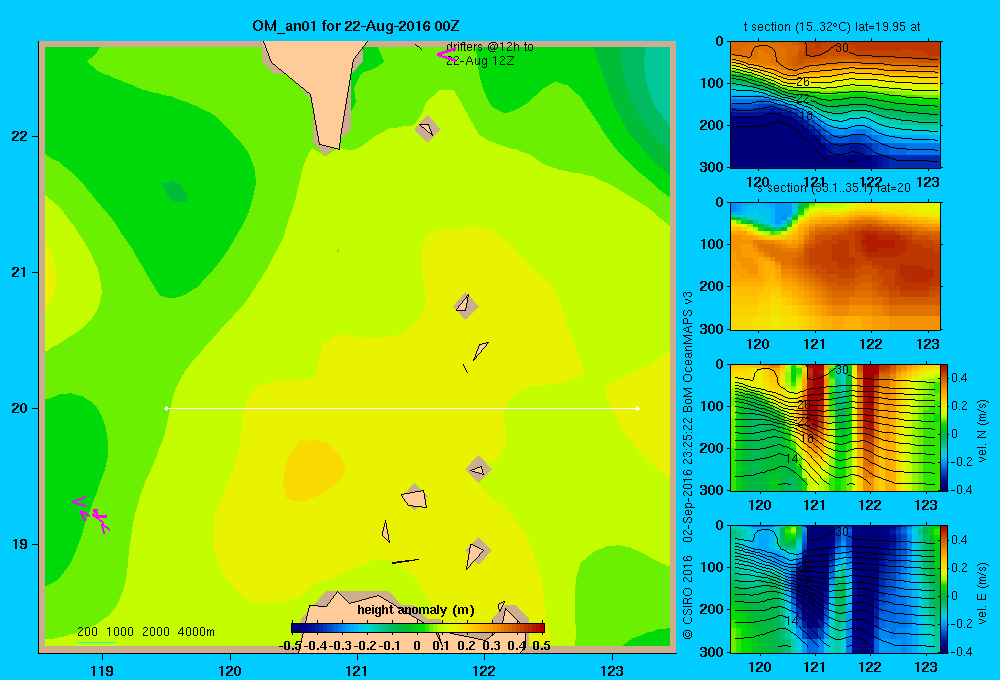This screenshot has width=1000, height=680.
Task: Open the temperature section plot
Action: coord(835,105)
